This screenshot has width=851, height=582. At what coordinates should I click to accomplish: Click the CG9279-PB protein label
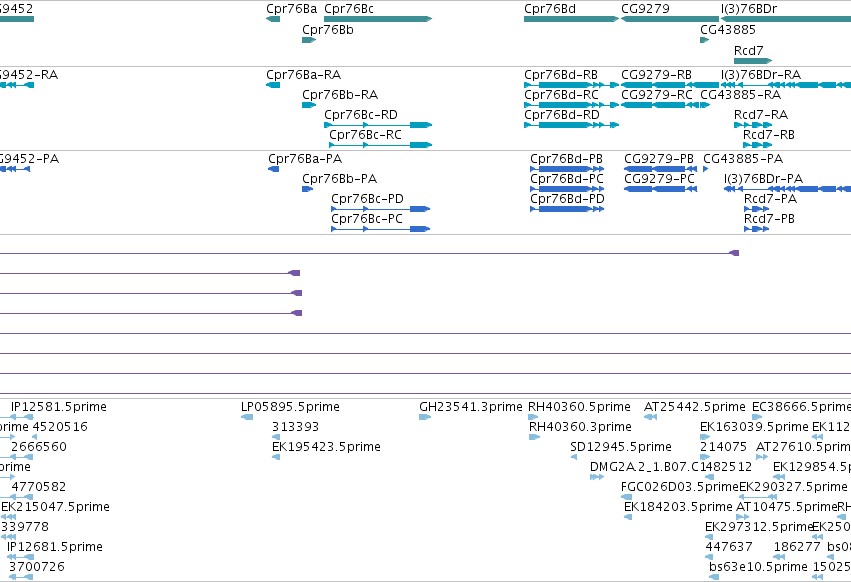tap(659, 159)
